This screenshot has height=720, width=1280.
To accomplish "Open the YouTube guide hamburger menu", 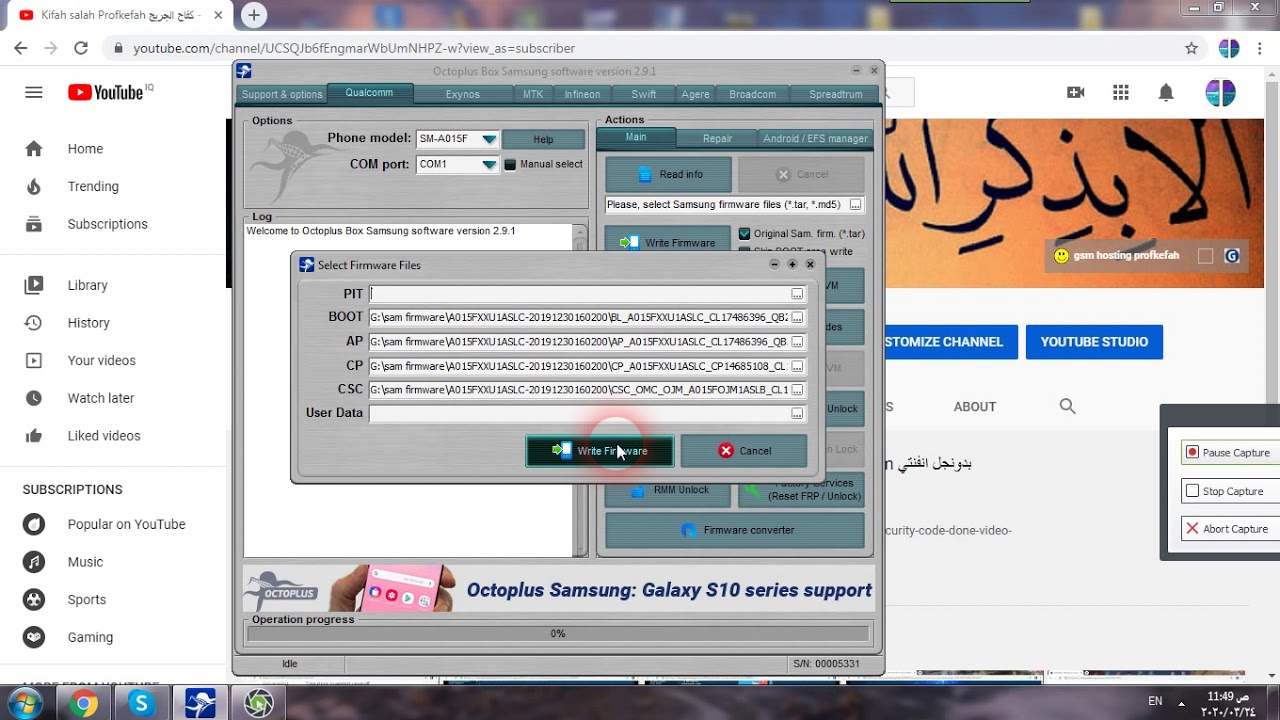I will coord(34,92).
